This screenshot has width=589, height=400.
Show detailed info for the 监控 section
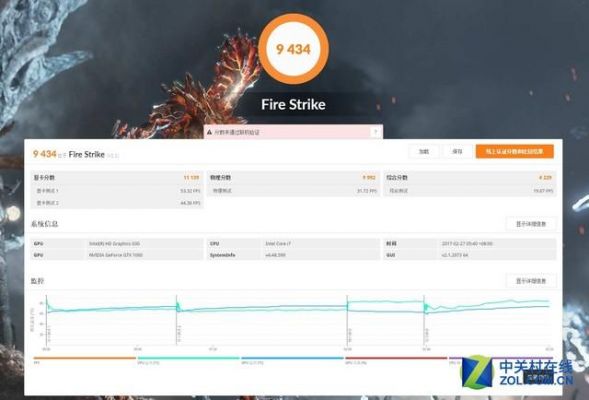530,281
